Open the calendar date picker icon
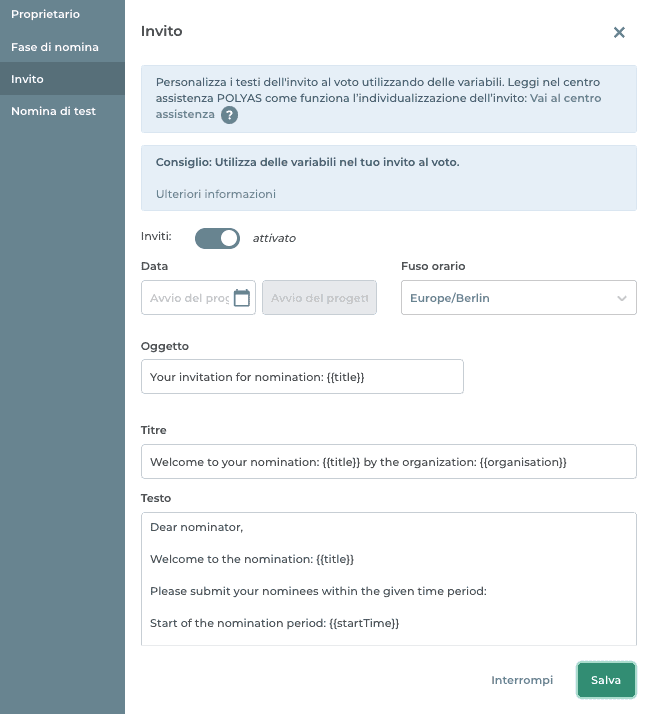The height and width of the screenshot is (714, 651). click(x=241, y=298)
